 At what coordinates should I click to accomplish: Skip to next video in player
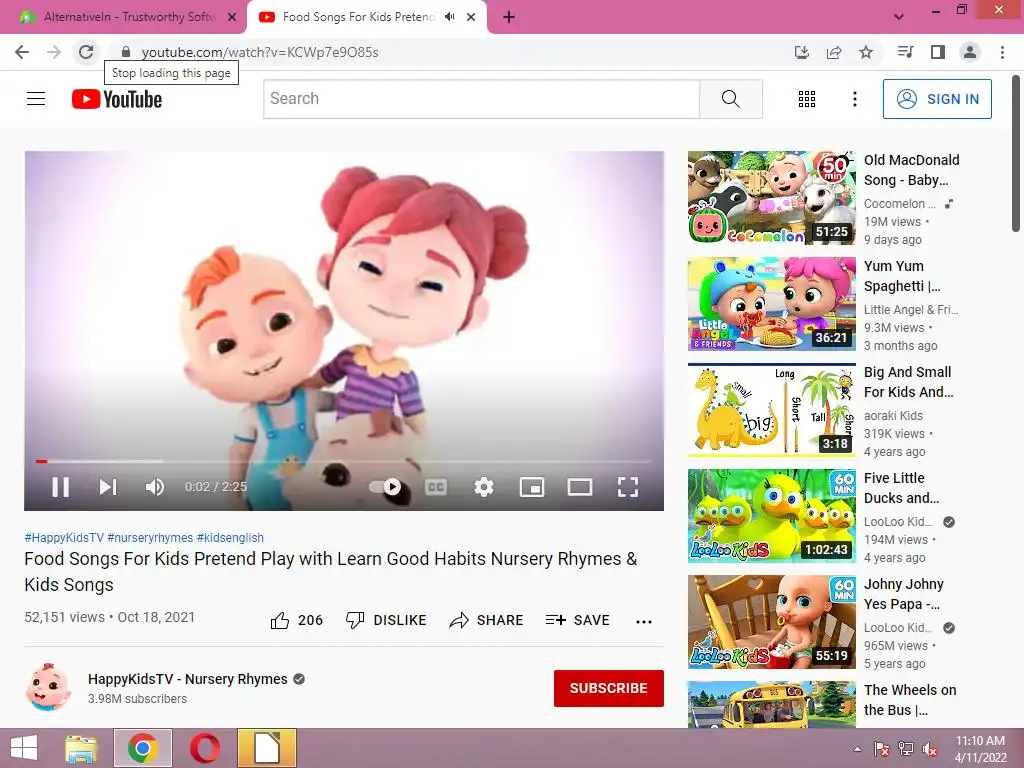pyautogui.click(x=108, y=487)
